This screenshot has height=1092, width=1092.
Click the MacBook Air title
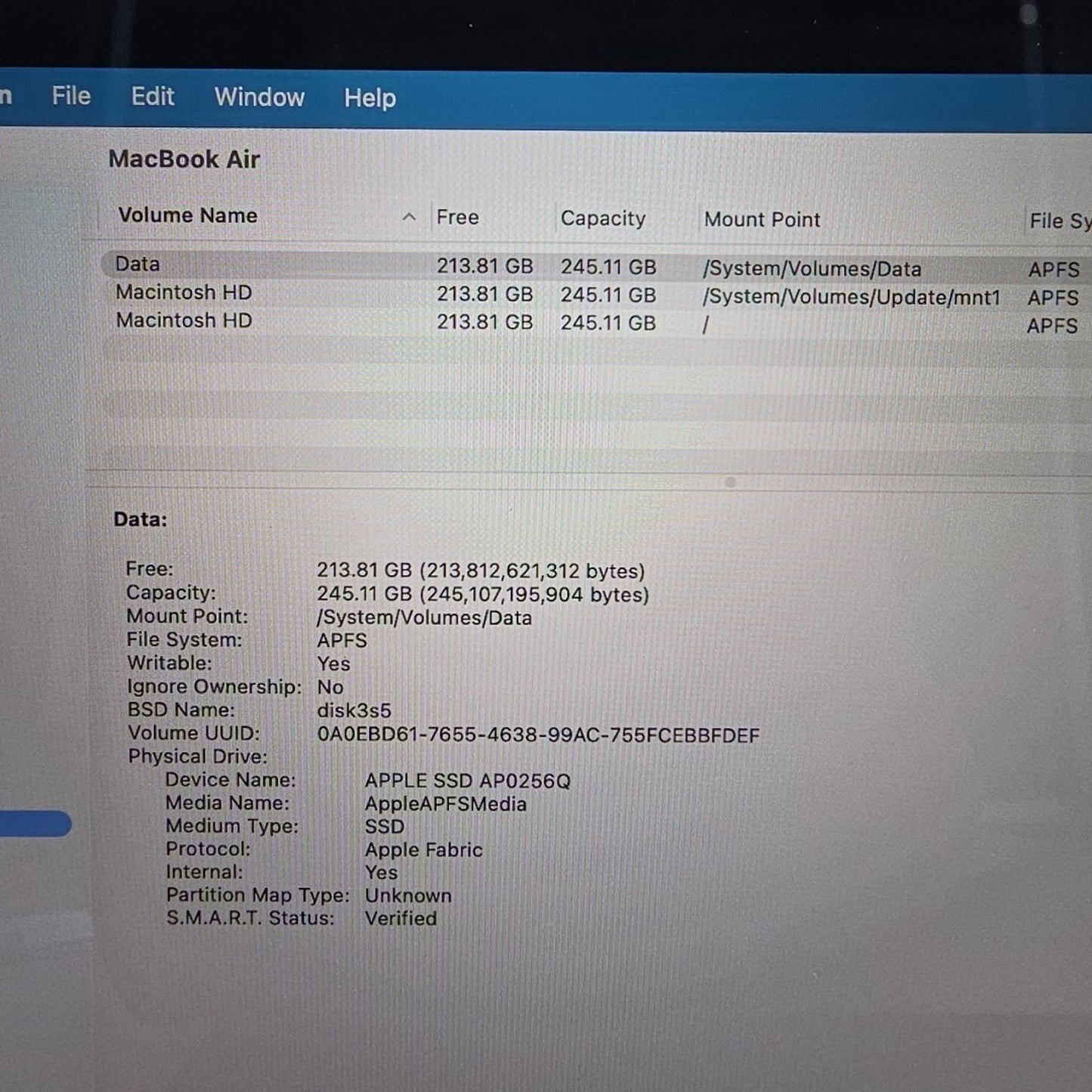click(184, 159)
